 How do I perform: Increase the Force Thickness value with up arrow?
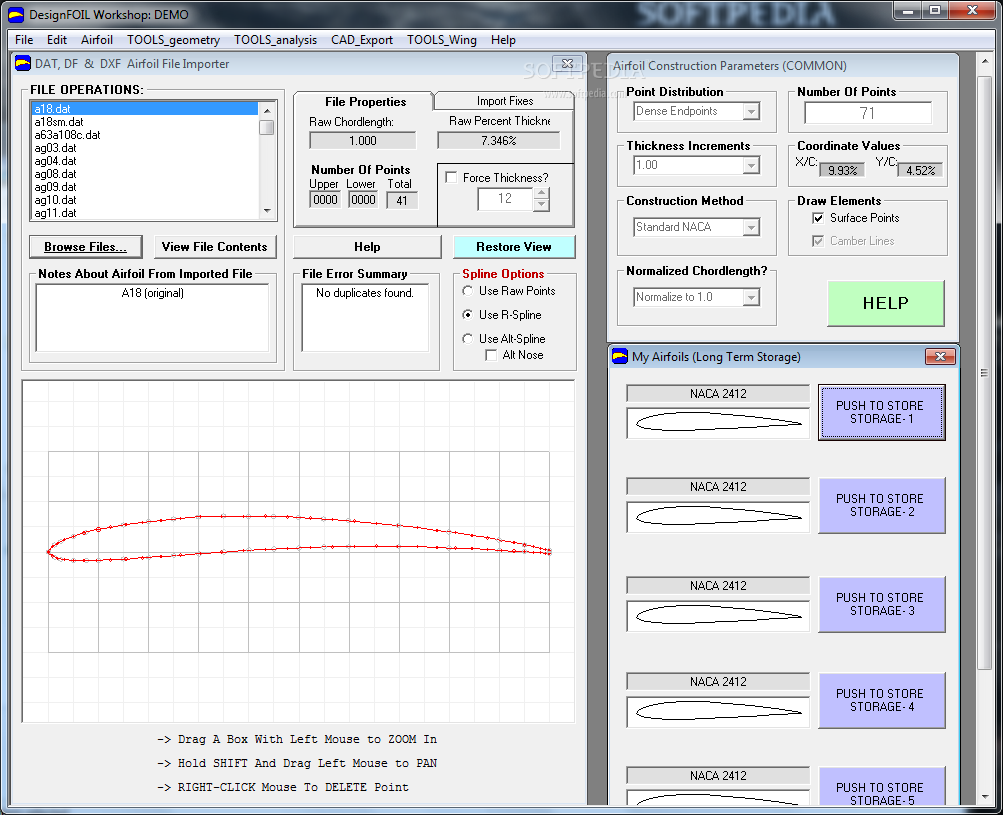pyautogui.click(x=541, y=193)
